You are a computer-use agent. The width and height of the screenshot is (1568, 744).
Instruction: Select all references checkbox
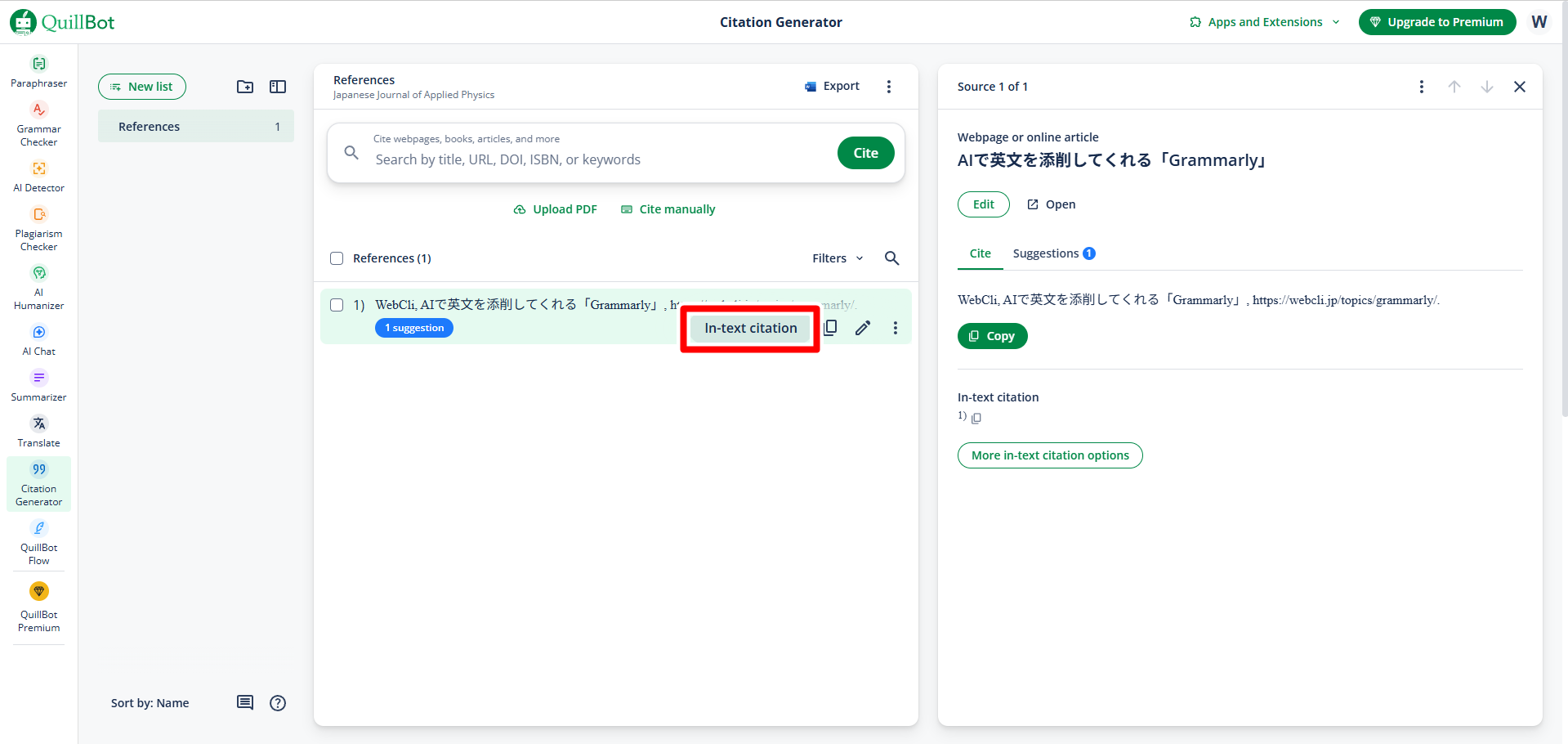point(337,258)
